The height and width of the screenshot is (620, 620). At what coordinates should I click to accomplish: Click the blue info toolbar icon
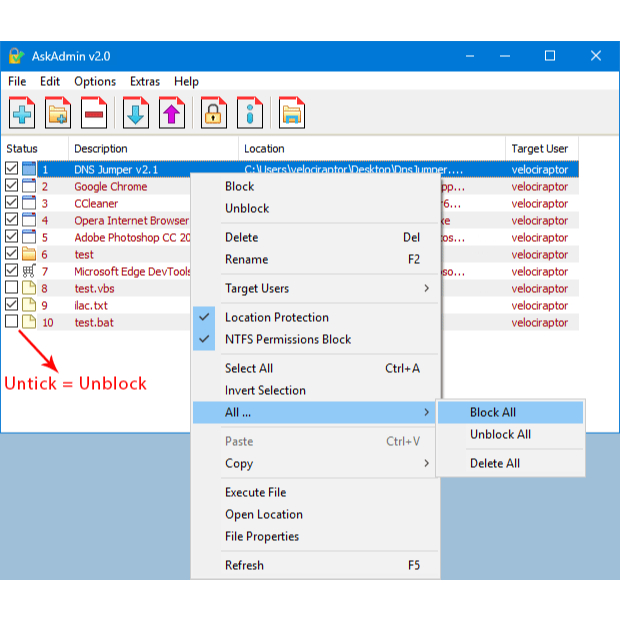click(250, 113)
